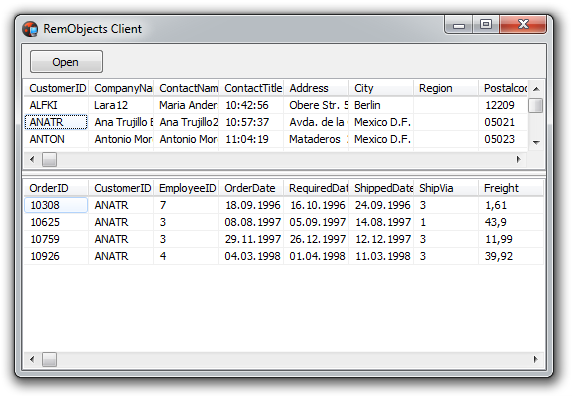Screen dimensions: 572x396
Task: Click the customers grid vertical scroll thumb
Action: pyautogui.click(x=536, y=106)
